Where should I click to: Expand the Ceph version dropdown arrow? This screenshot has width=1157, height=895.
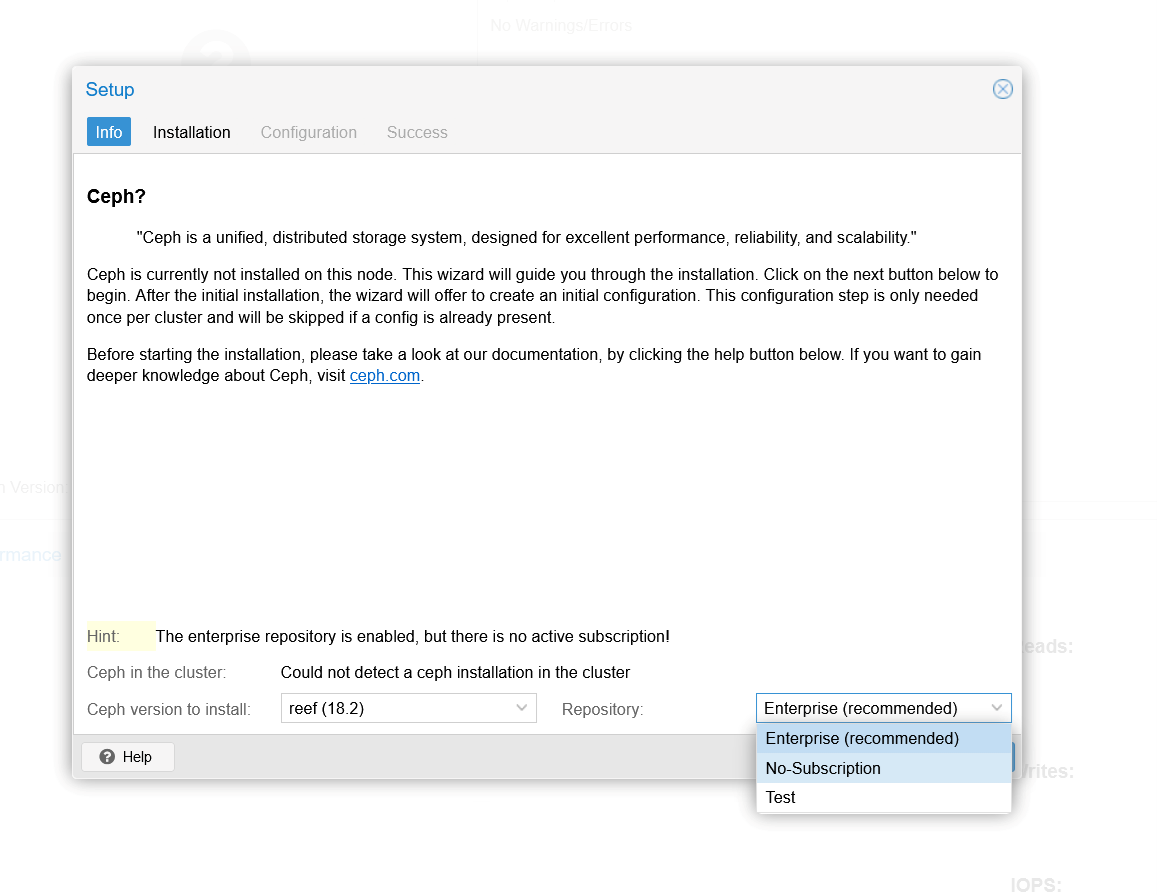click(x=522, y=708)
